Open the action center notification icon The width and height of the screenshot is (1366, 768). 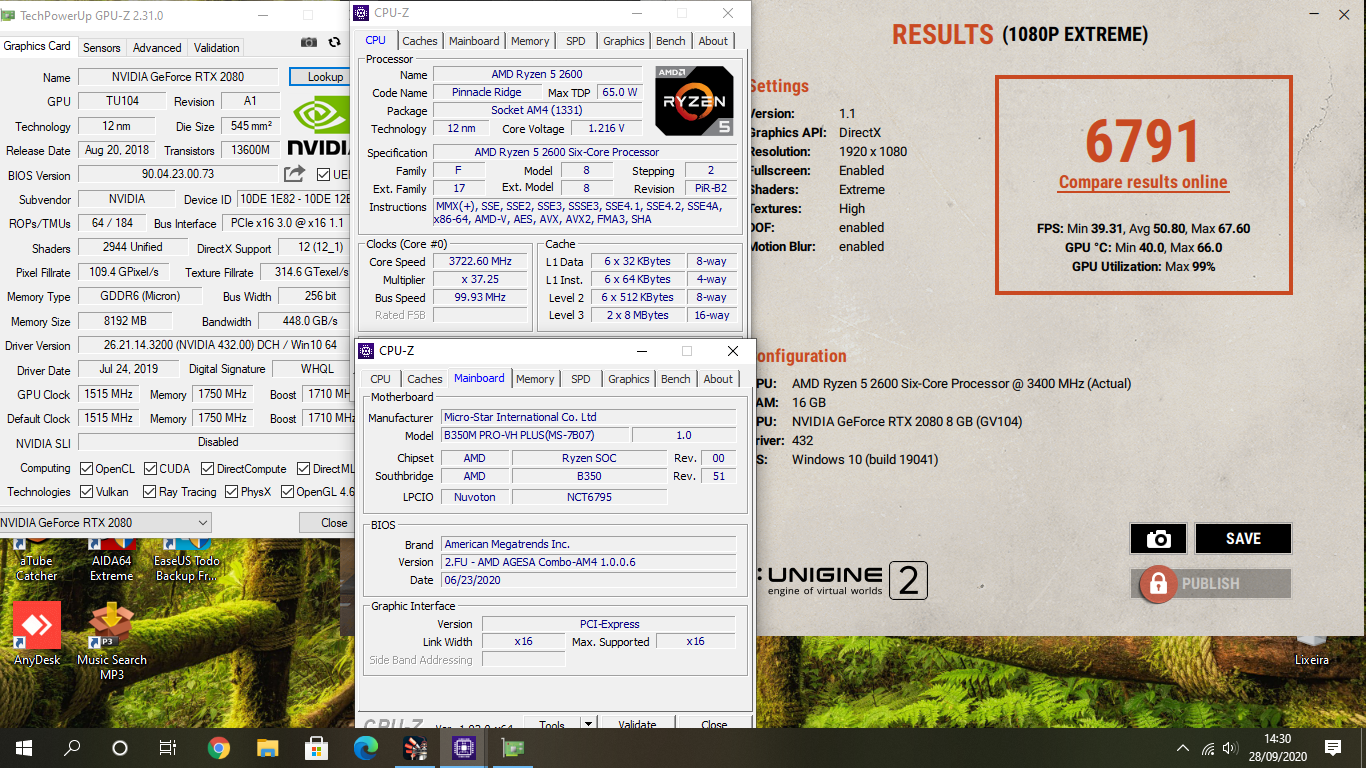pyautogui.click(x=1332, y=748)
